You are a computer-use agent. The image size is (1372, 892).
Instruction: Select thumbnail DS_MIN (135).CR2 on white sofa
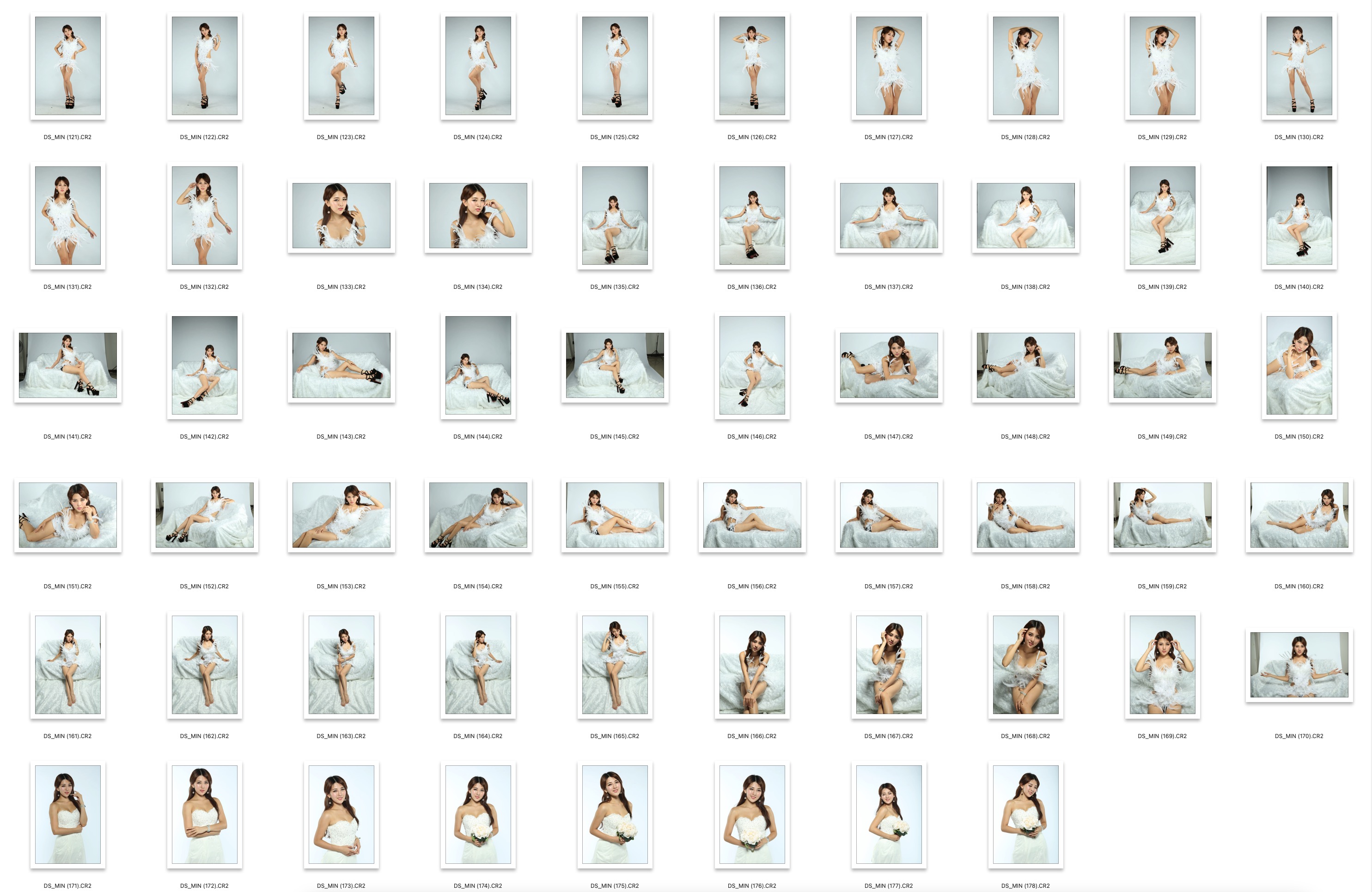click(x=614, y=216)
